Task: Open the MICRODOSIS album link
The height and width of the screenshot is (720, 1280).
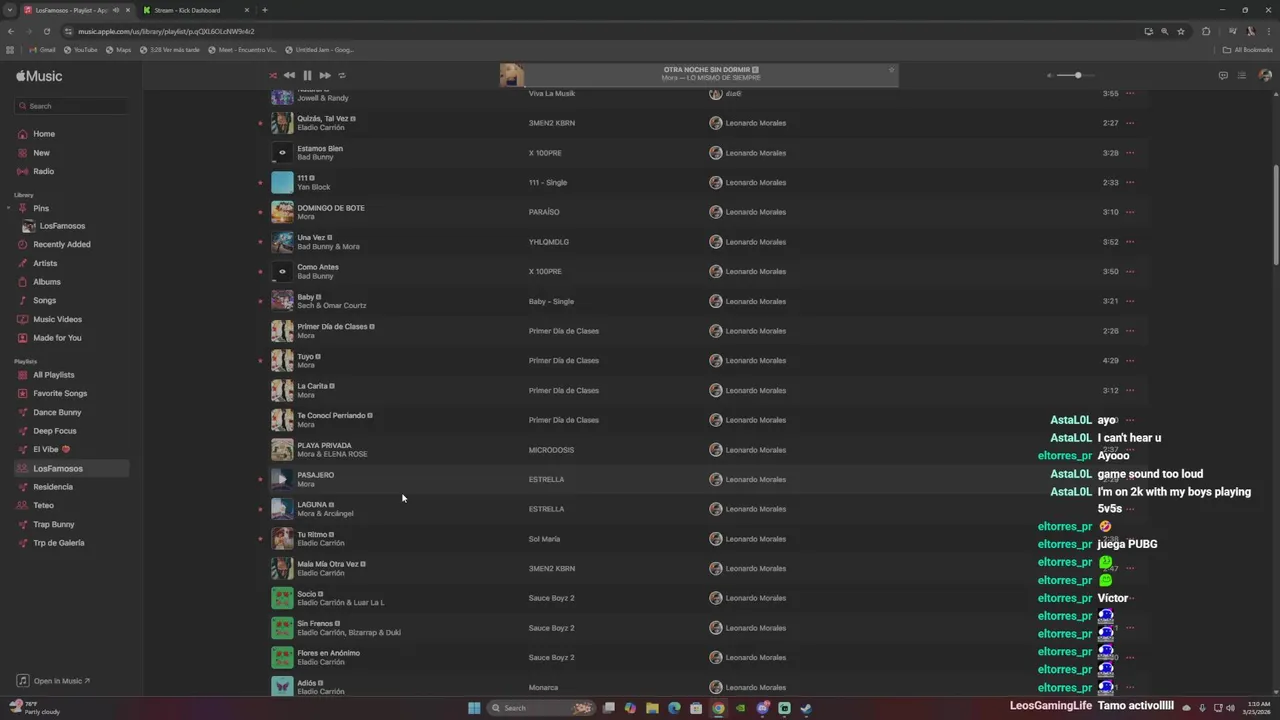Action: coord(551,450)
